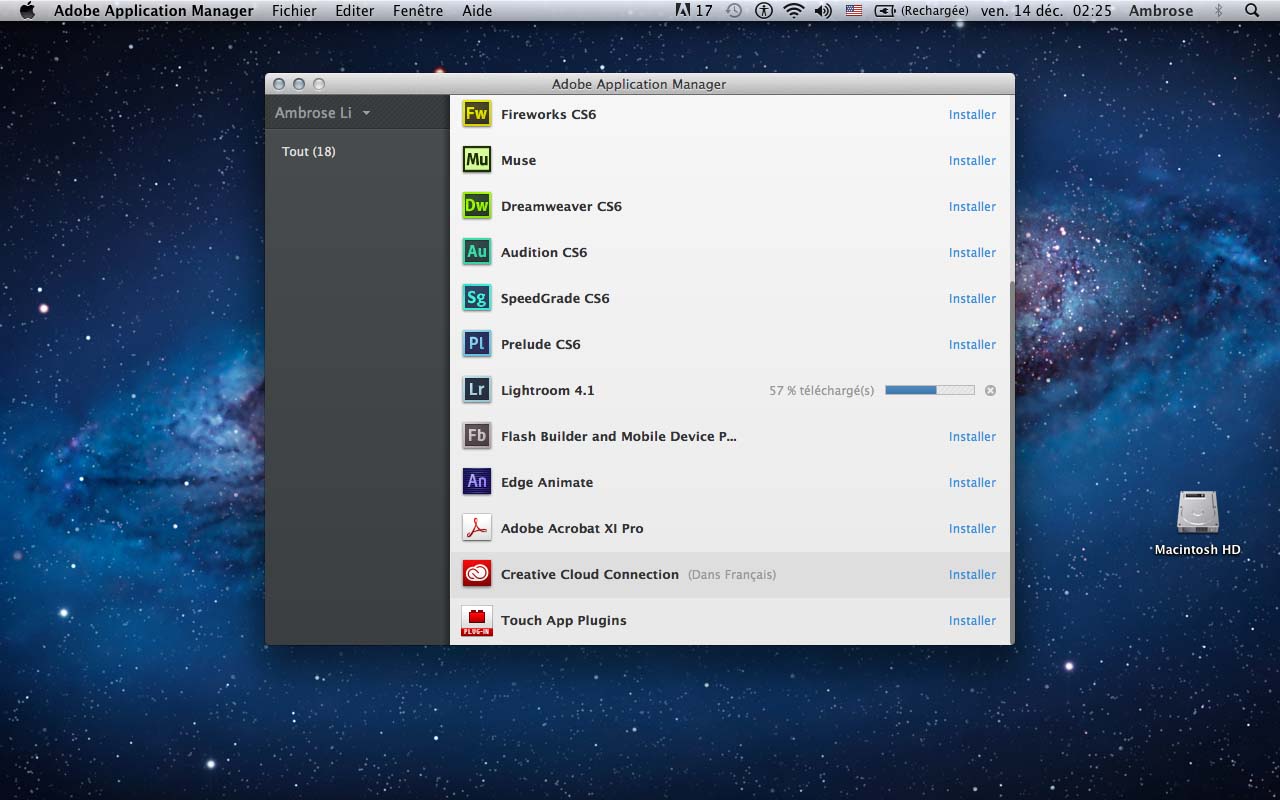The width and height of the screenshot is (1280, 800).
Task: Click the "(Dans Français)" language note
Action: click(x=732, y=574)
